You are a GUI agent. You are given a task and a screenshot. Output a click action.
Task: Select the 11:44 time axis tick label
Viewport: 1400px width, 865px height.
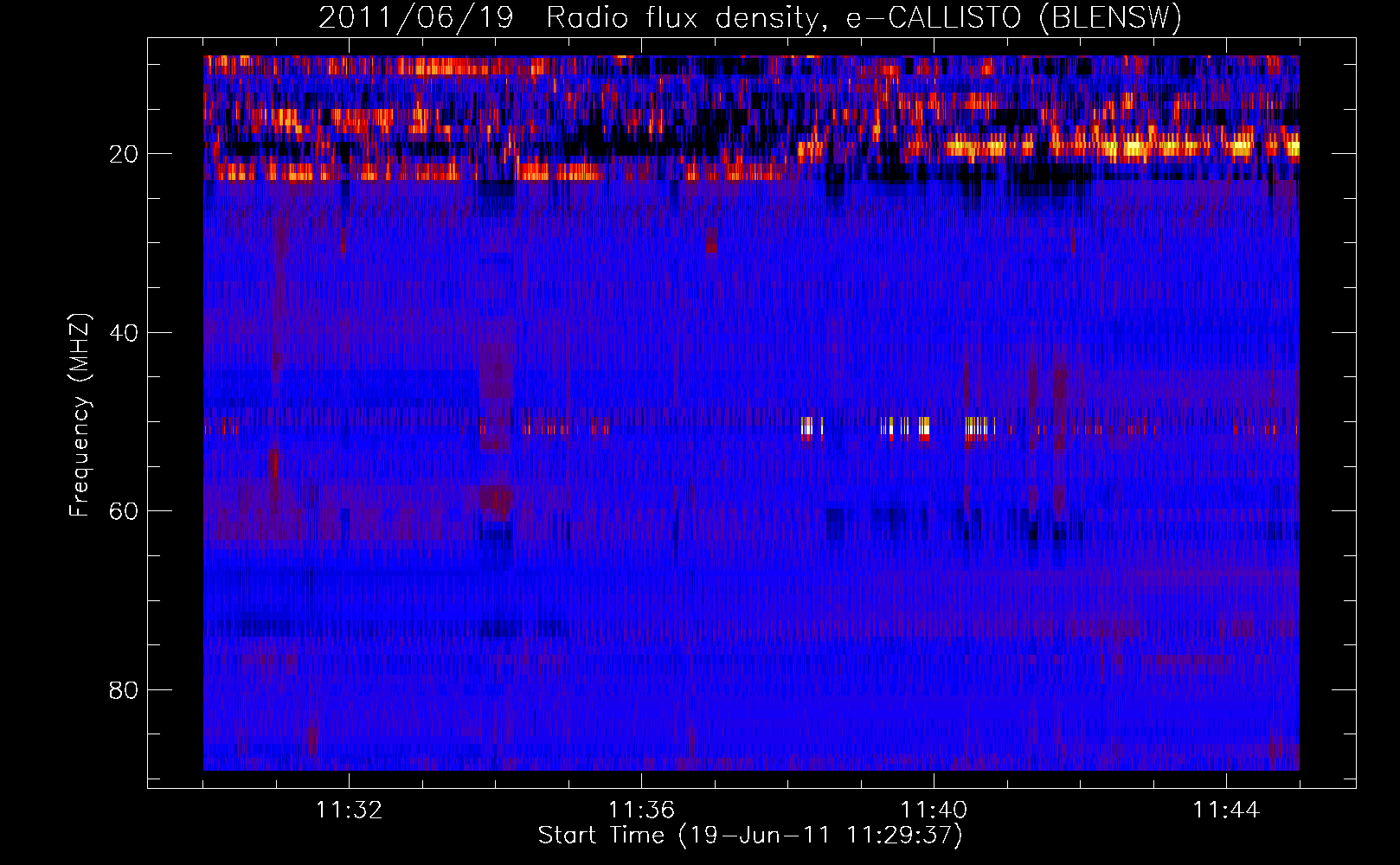click(1226, 811)
